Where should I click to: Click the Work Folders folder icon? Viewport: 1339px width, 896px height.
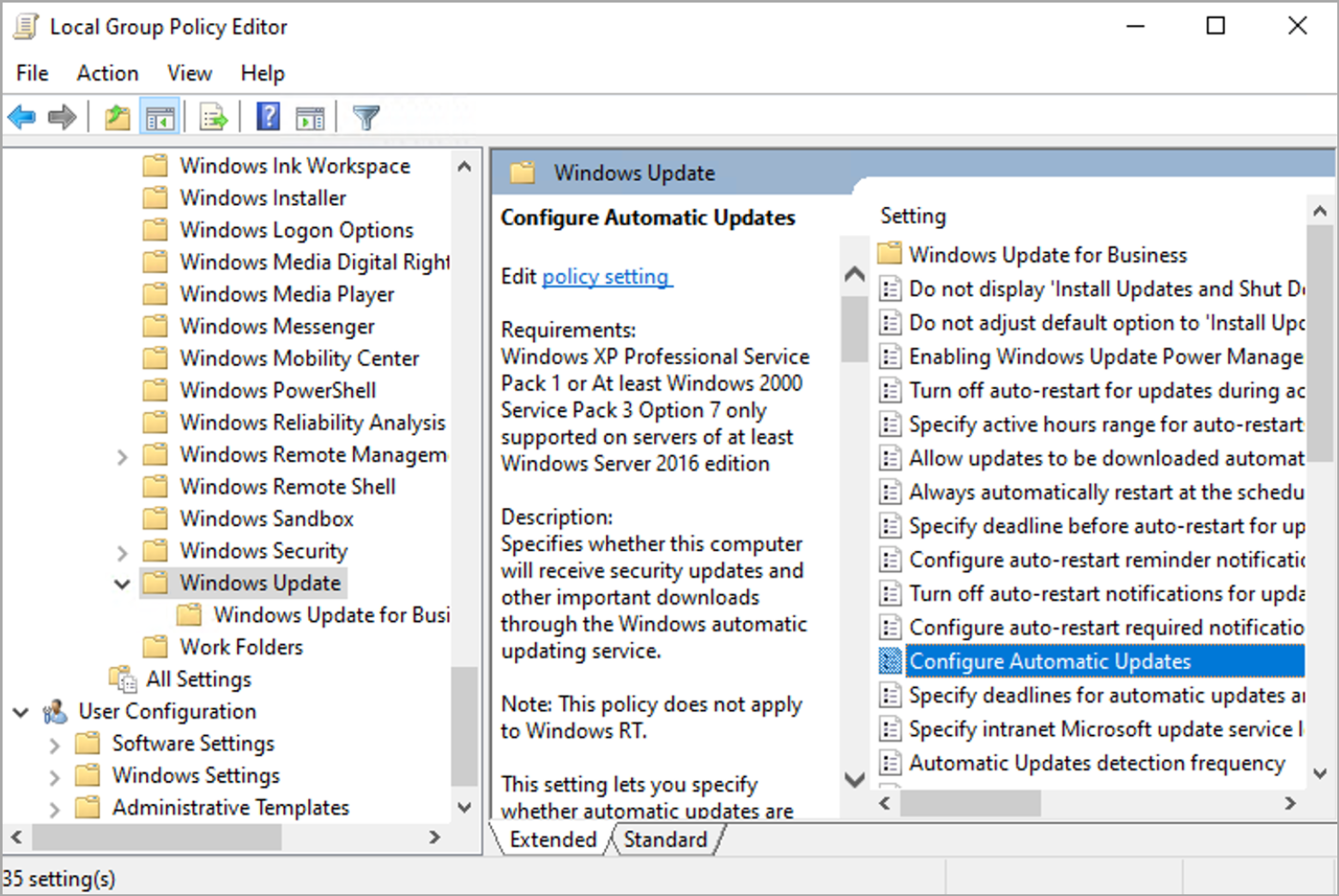(155, 647)
